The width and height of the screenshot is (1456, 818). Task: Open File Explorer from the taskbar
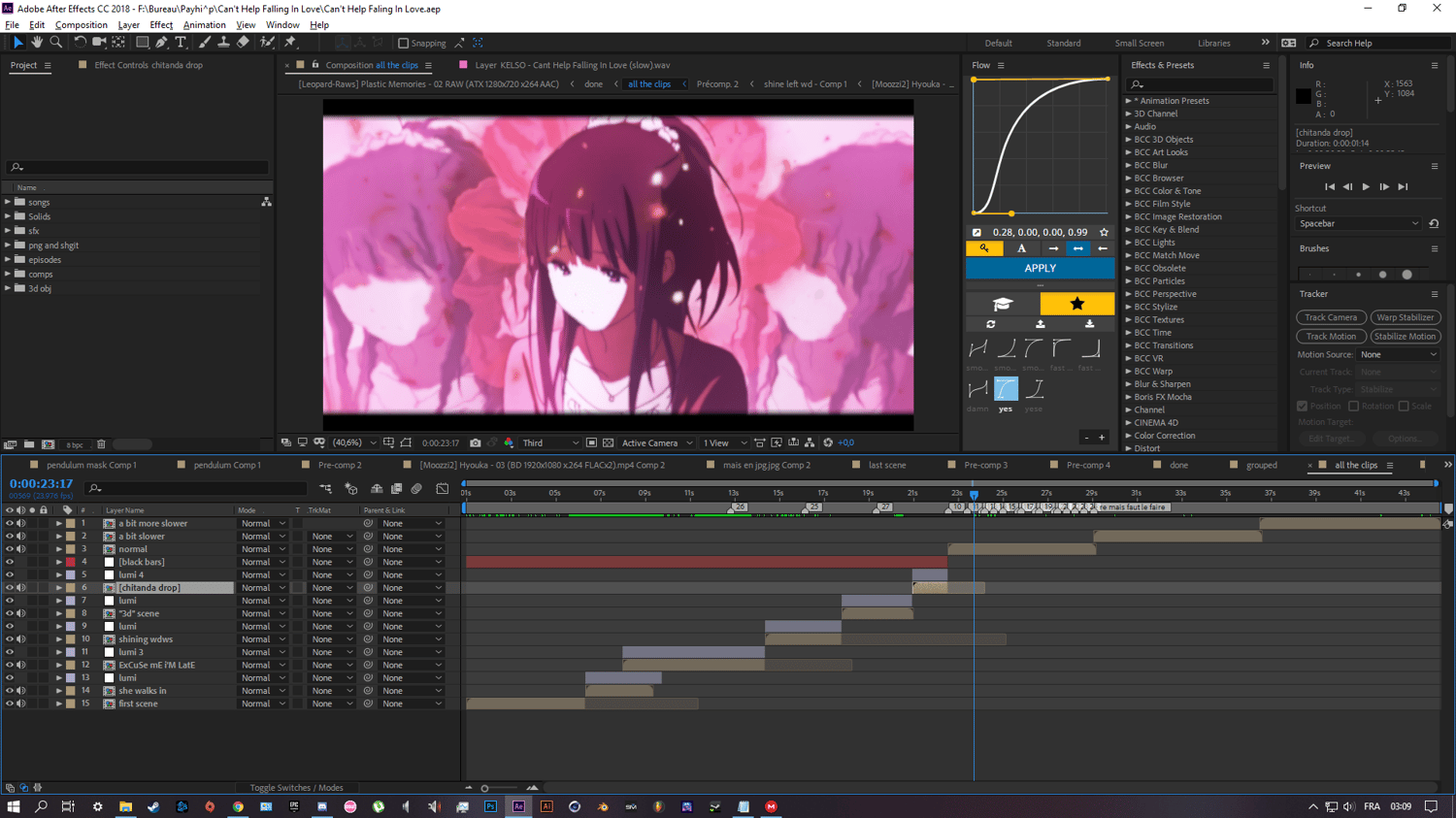(125, 806)
